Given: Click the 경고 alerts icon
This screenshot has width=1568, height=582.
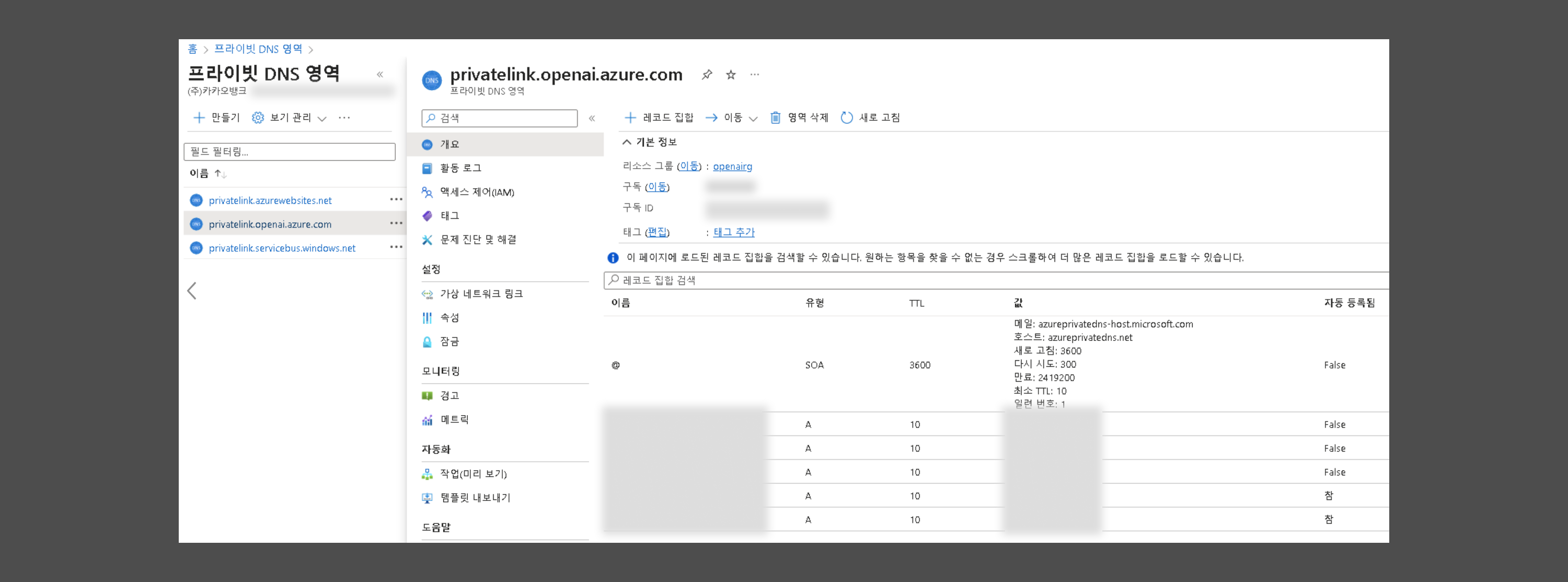Looking at the screenshot, I should (x=428, y=396).
